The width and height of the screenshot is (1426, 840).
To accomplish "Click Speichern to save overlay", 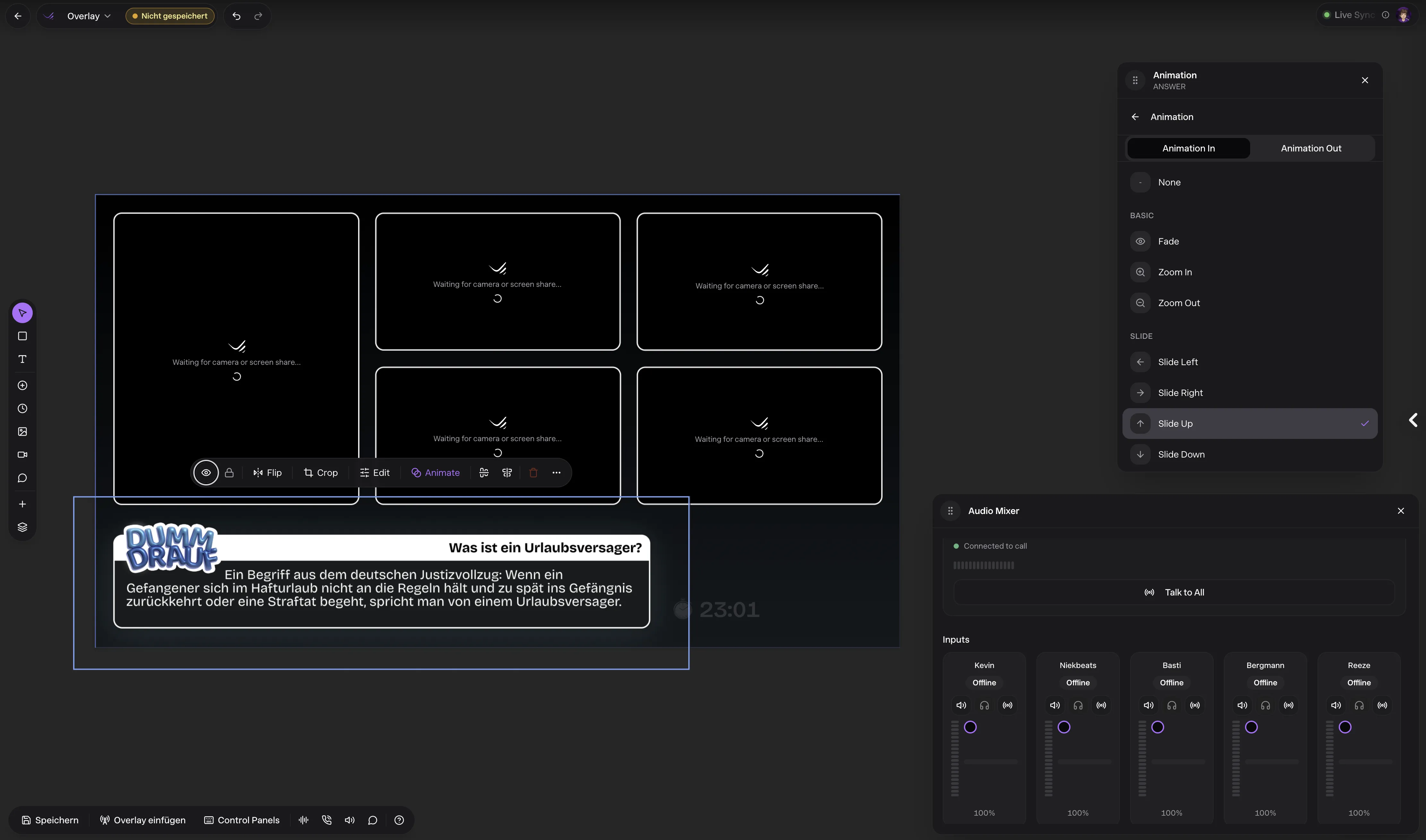I will (x=50, y=820).
